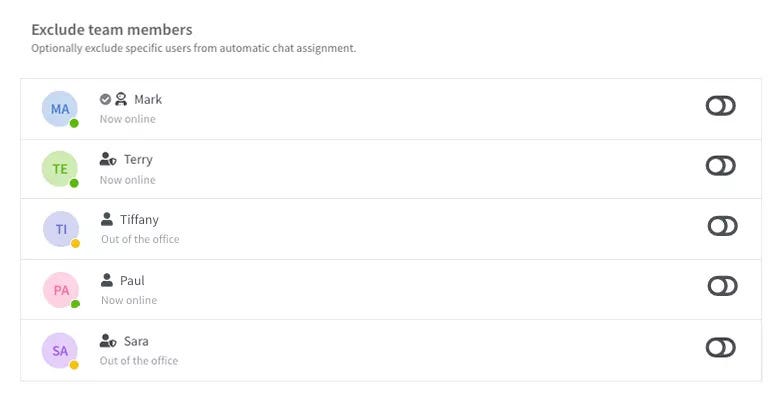Click the name Tiffany in the list

pyautogui.click(x=139, y=220)
